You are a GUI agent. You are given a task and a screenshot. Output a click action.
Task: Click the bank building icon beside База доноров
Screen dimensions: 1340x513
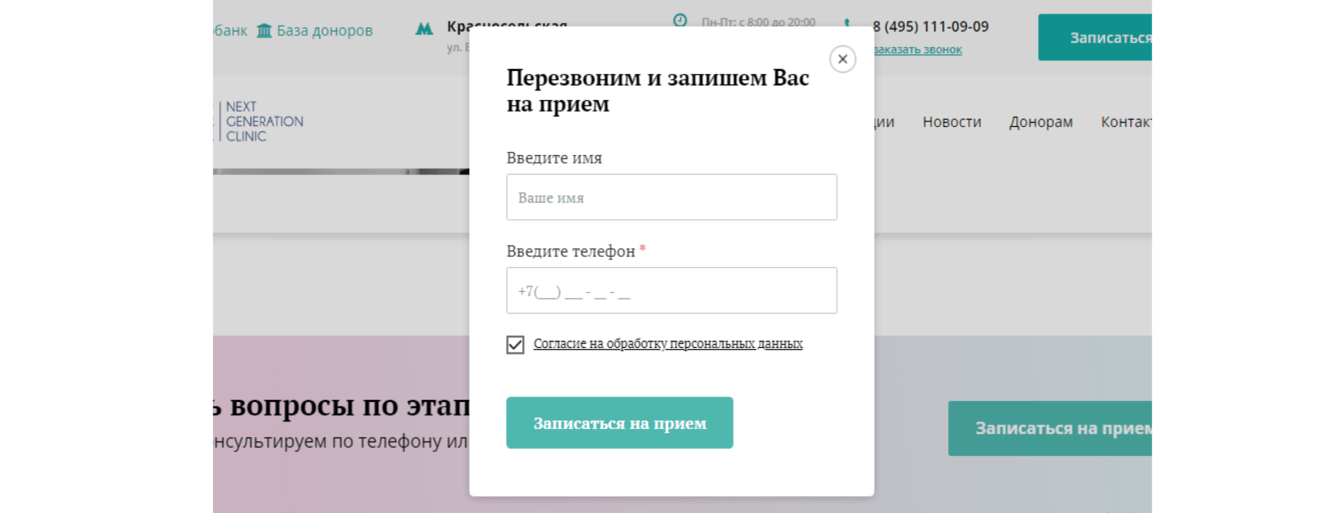(264, 31)
